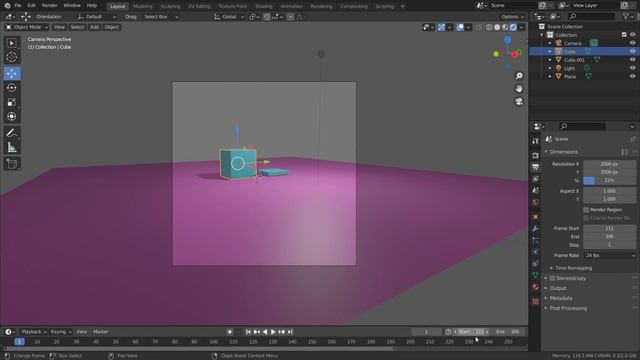Open the Frame Rate 24 fps dropdown
The image size is (640, 360).
(x=610, y=256)
